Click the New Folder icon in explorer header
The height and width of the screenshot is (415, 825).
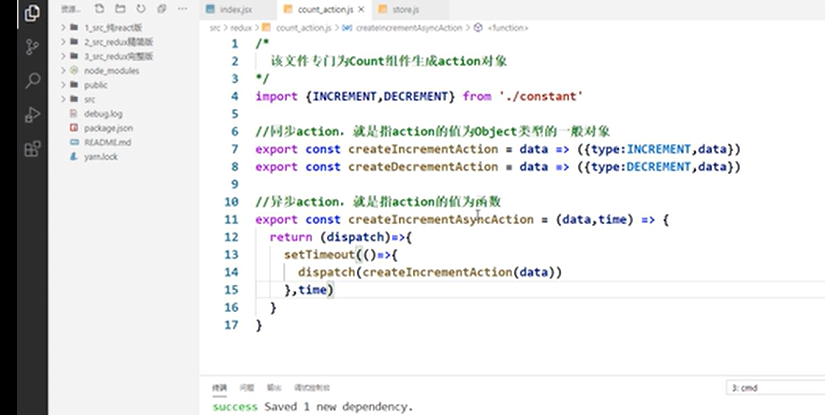click(120, 9)
